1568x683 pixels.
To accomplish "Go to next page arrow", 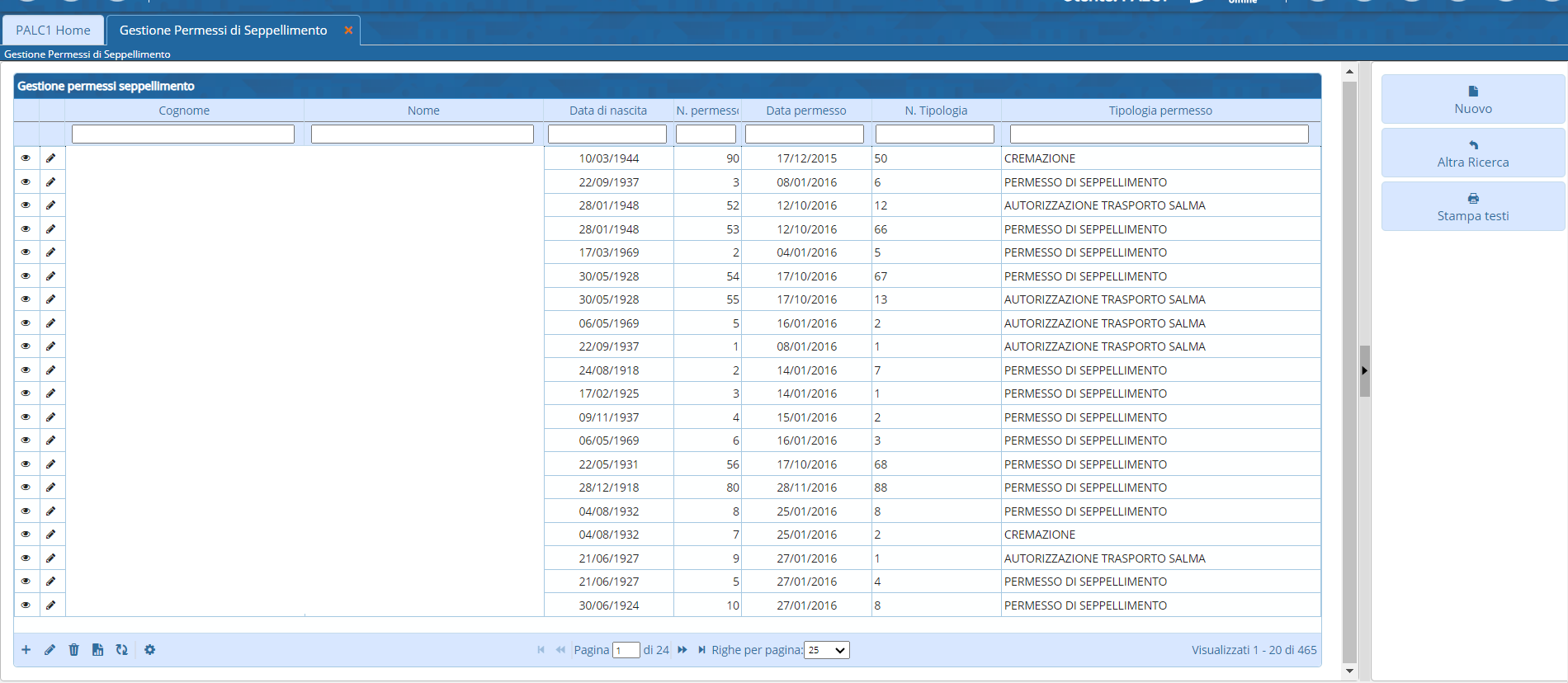I will 682,650.
